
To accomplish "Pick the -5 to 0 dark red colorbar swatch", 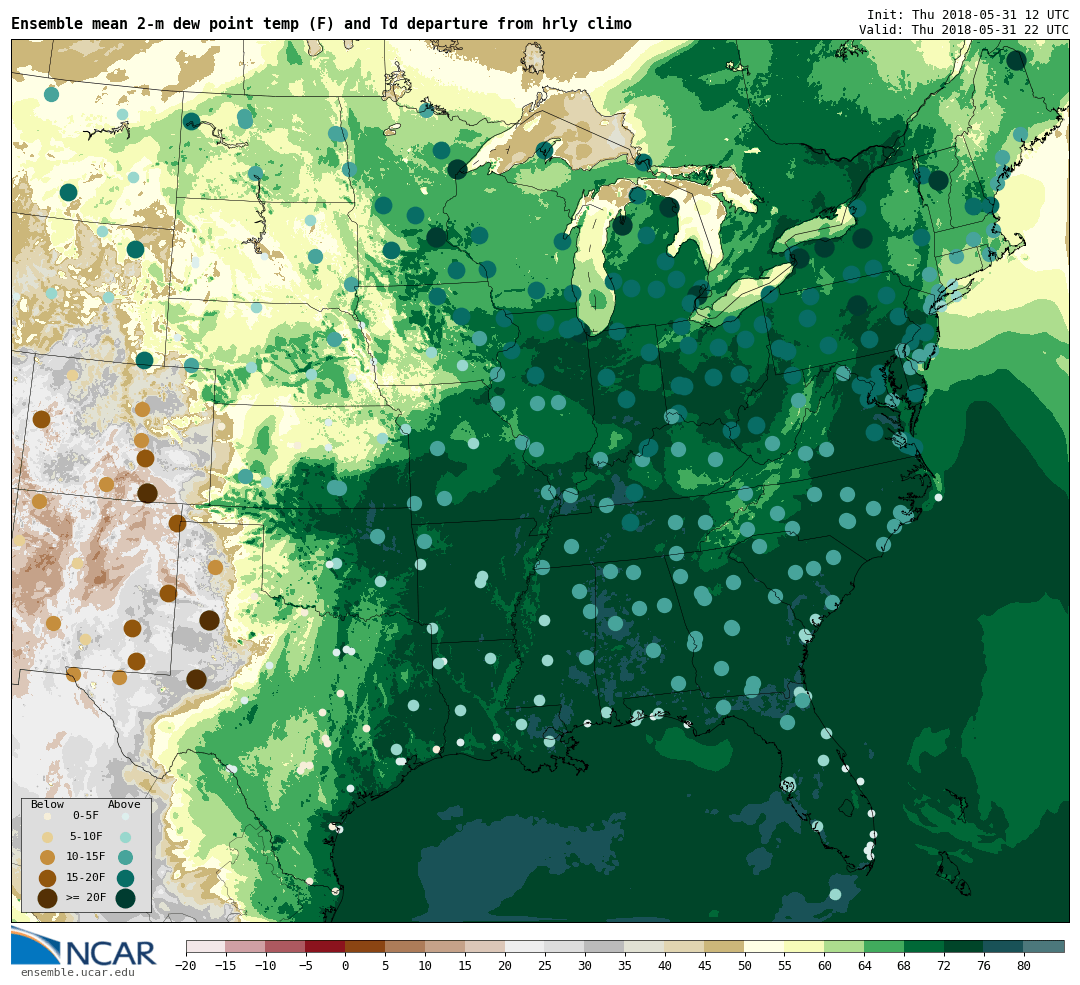I will tap(326, 946).
